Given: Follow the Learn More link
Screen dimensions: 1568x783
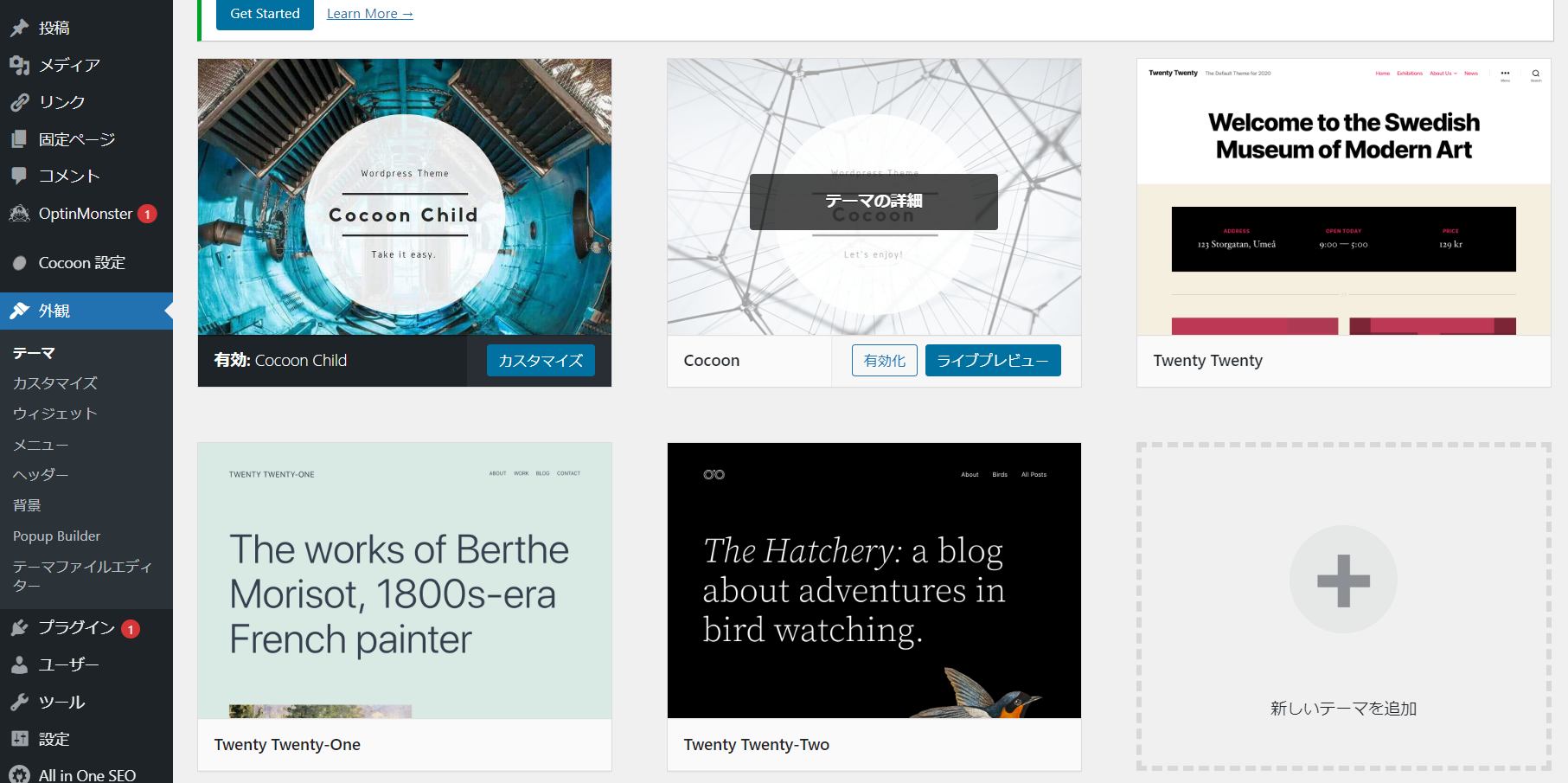Looking at the screenshot, I should 370,14.
